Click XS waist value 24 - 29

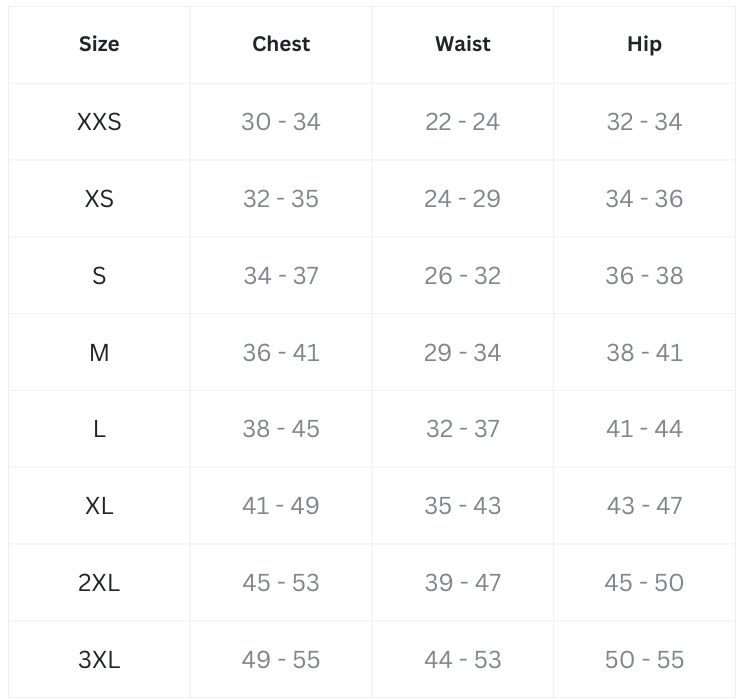462,199
